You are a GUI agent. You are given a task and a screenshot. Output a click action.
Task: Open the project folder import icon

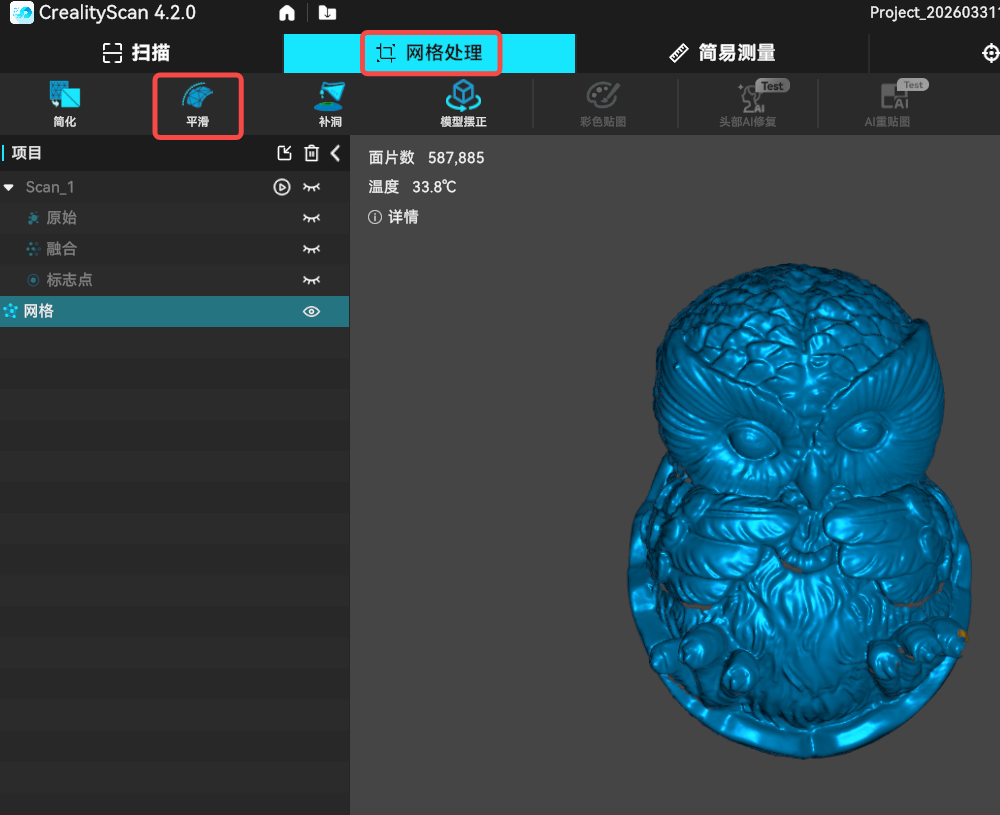click(327, 13)
